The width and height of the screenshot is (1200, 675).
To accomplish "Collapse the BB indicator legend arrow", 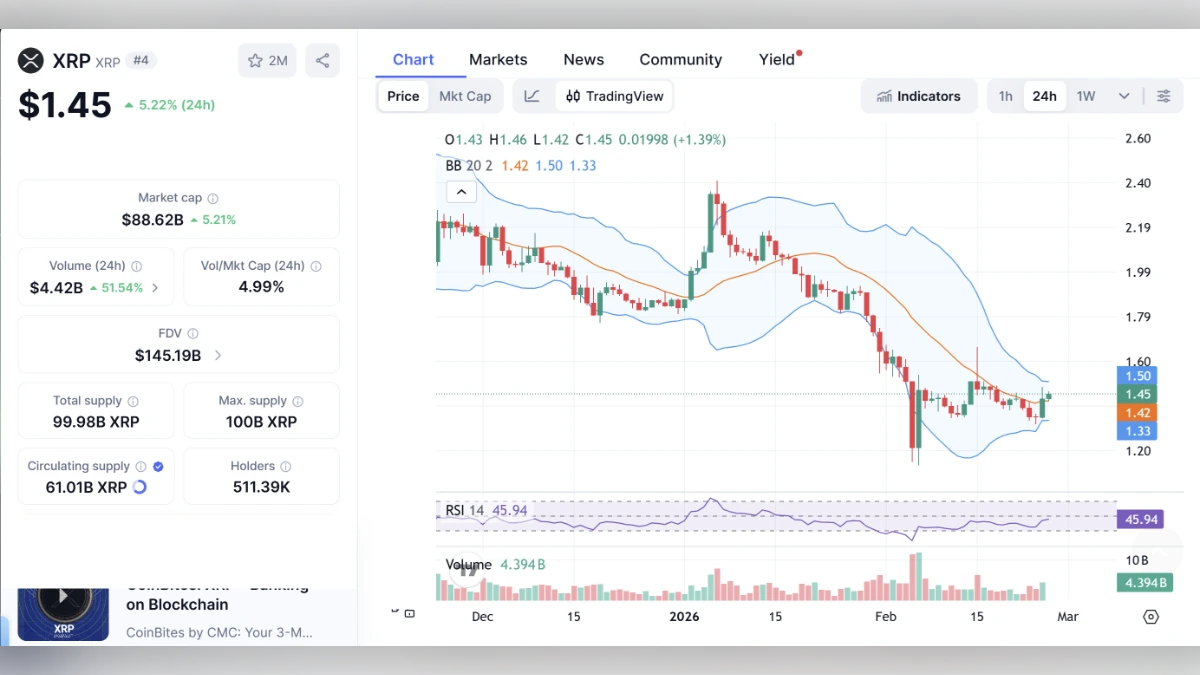I will tap(461, 190).
